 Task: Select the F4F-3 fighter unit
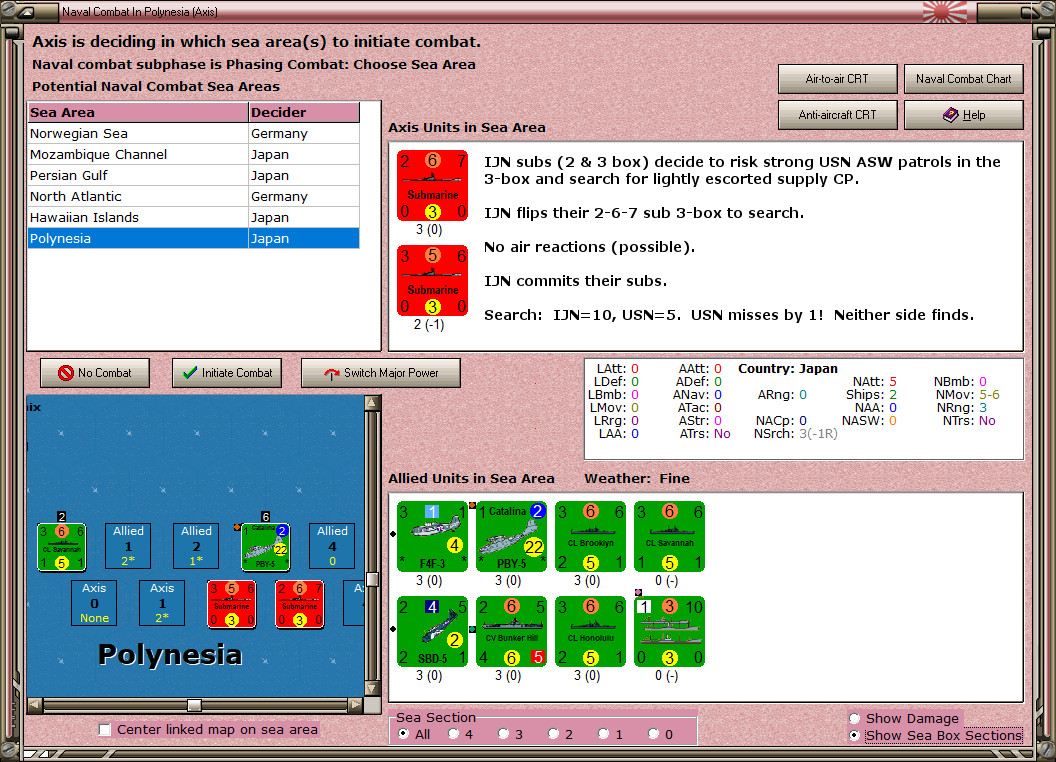432,536
